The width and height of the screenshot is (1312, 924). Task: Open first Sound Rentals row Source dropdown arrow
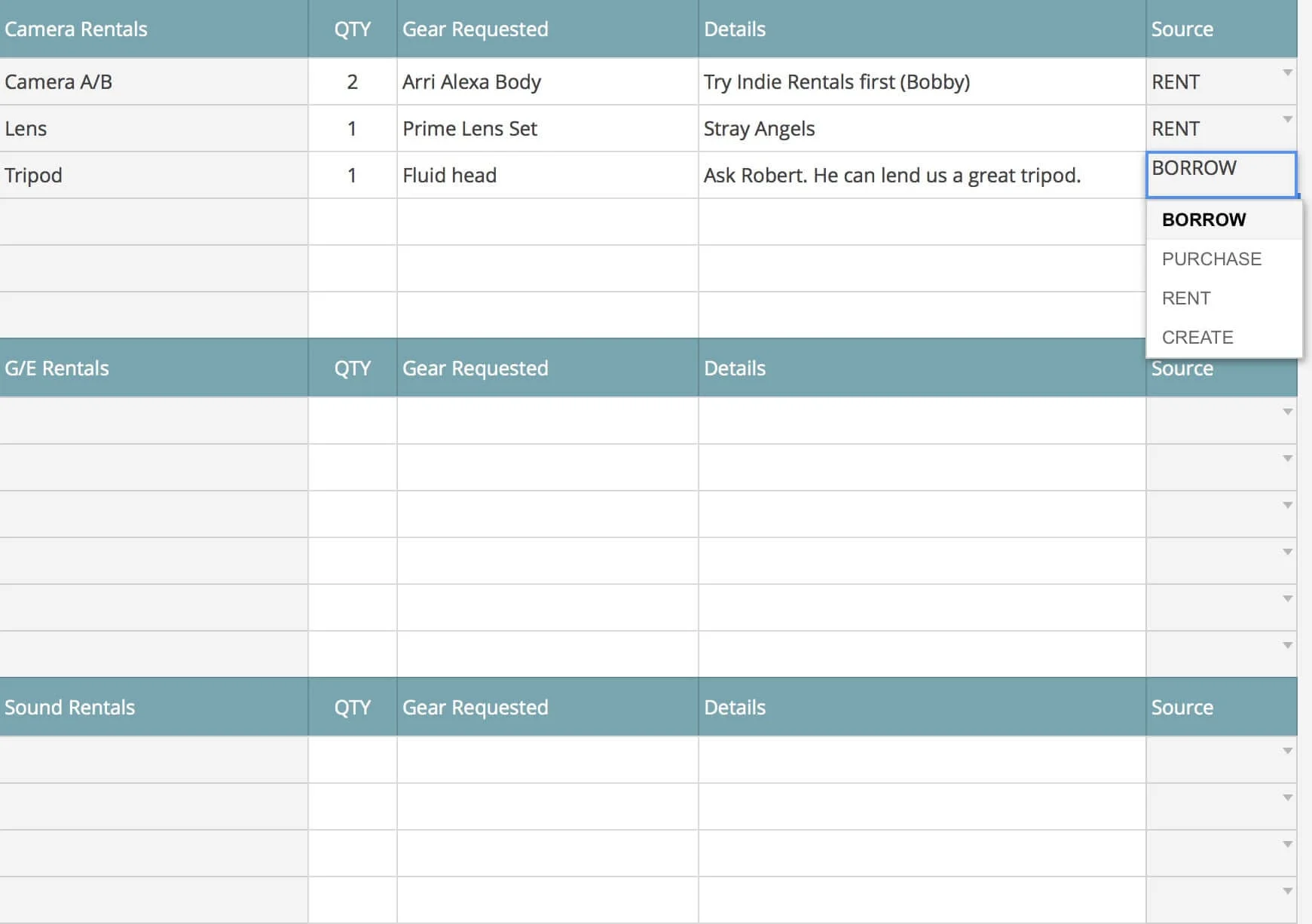[1287, 751]
